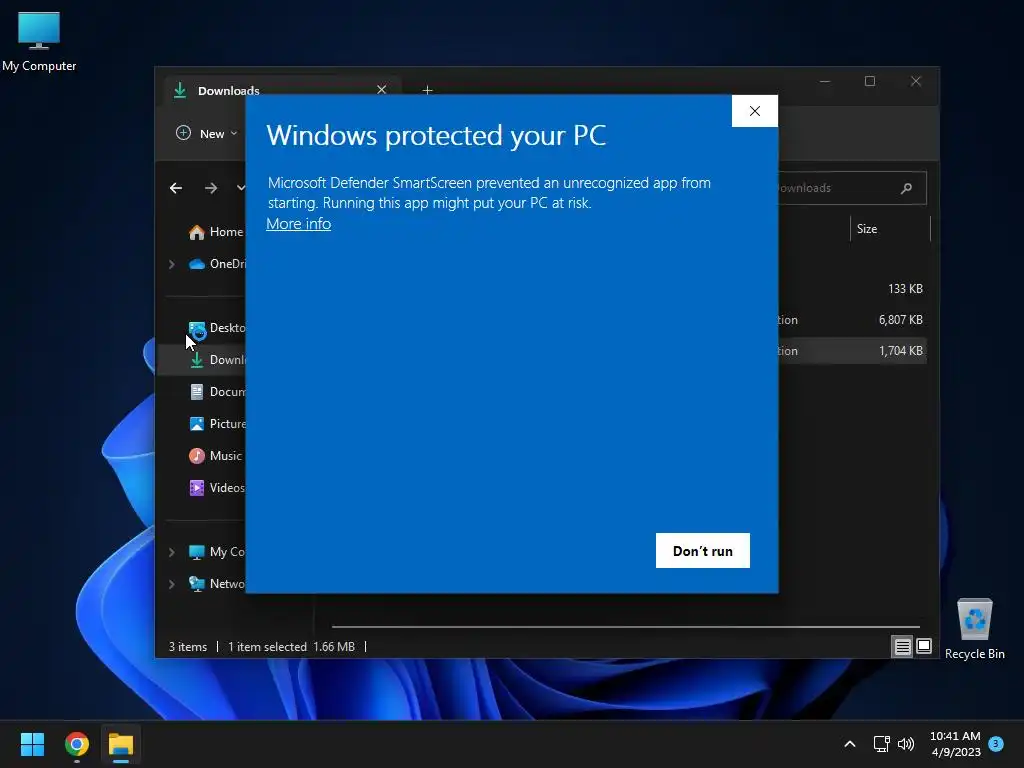The width and height of the screenshot is (1024, 768).
Task: Expand the My Computer tree node
Action: [x=172, y=552]
